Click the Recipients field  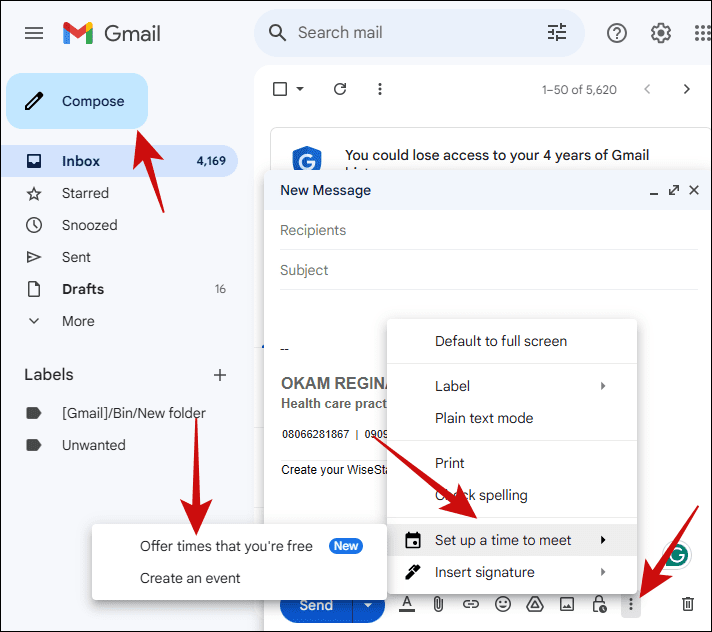(x=489, y=230)
